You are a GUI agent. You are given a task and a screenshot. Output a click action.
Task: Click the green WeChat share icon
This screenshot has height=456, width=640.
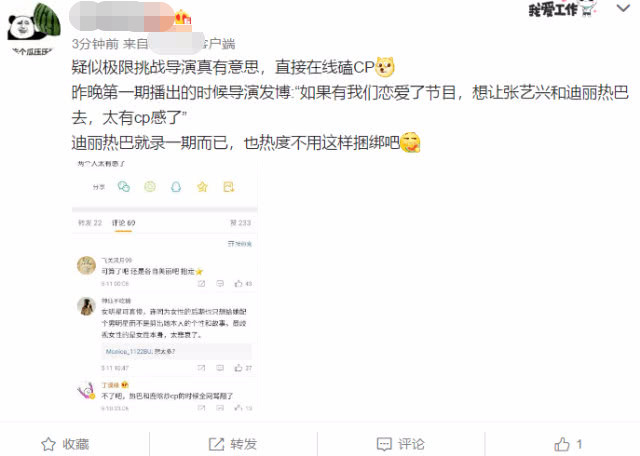click(x=124, y=187)
